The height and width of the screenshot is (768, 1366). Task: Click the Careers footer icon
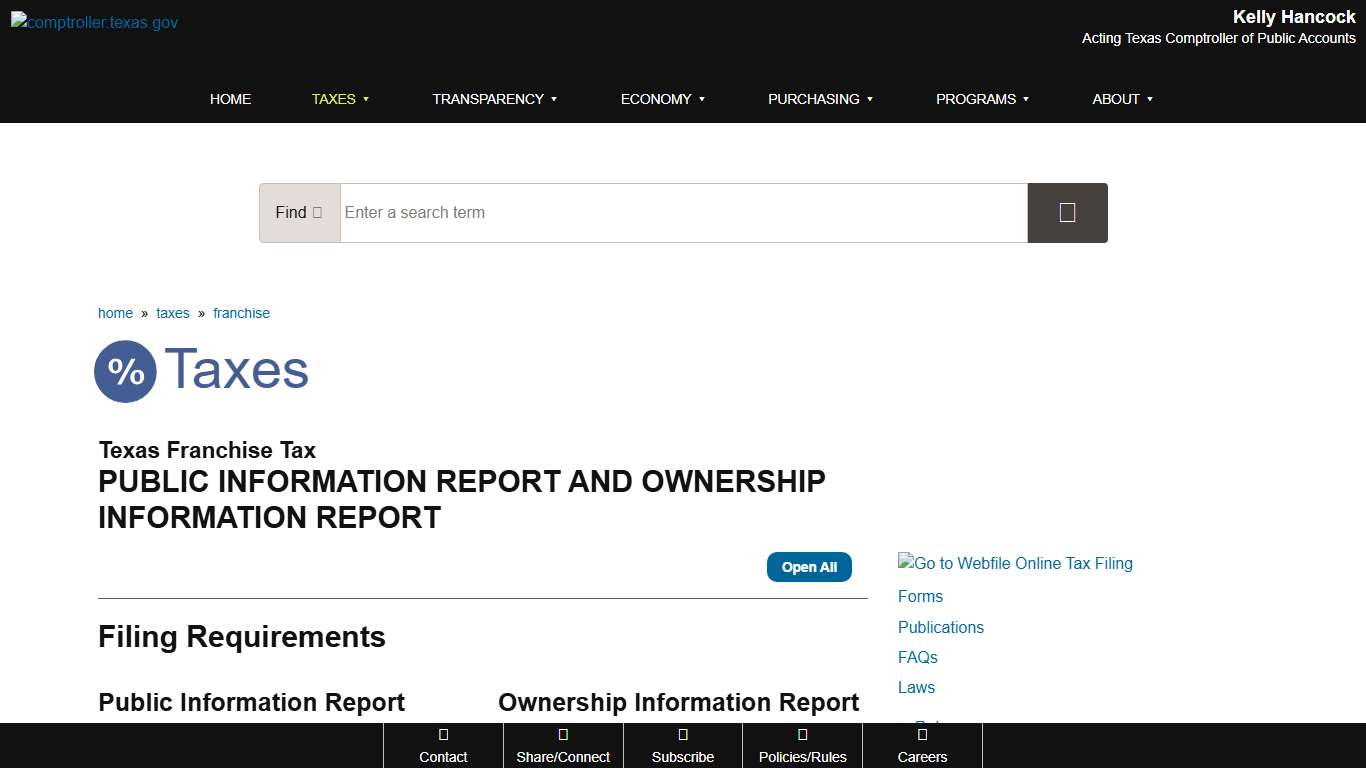(x=922, y=737)
